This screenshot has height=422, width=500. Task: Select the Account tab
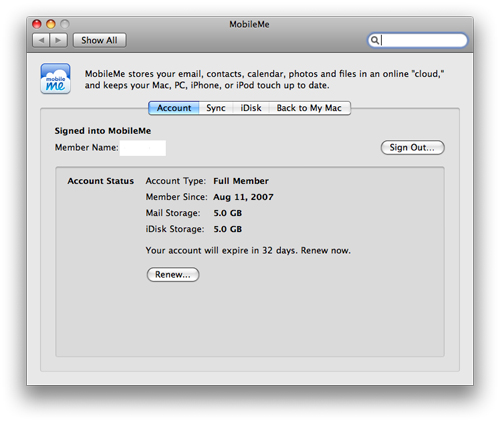(174, 108)
